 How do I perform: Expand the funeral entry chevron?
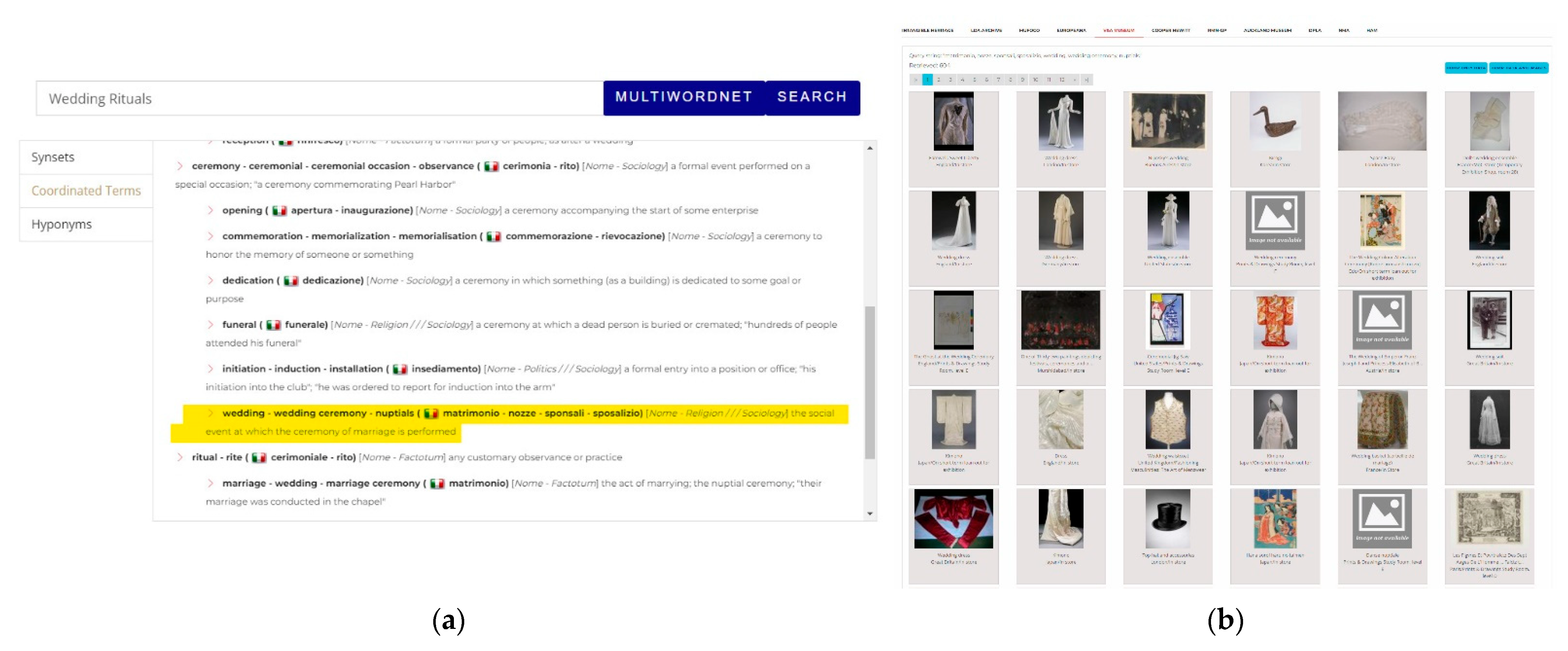pos(210,324)
